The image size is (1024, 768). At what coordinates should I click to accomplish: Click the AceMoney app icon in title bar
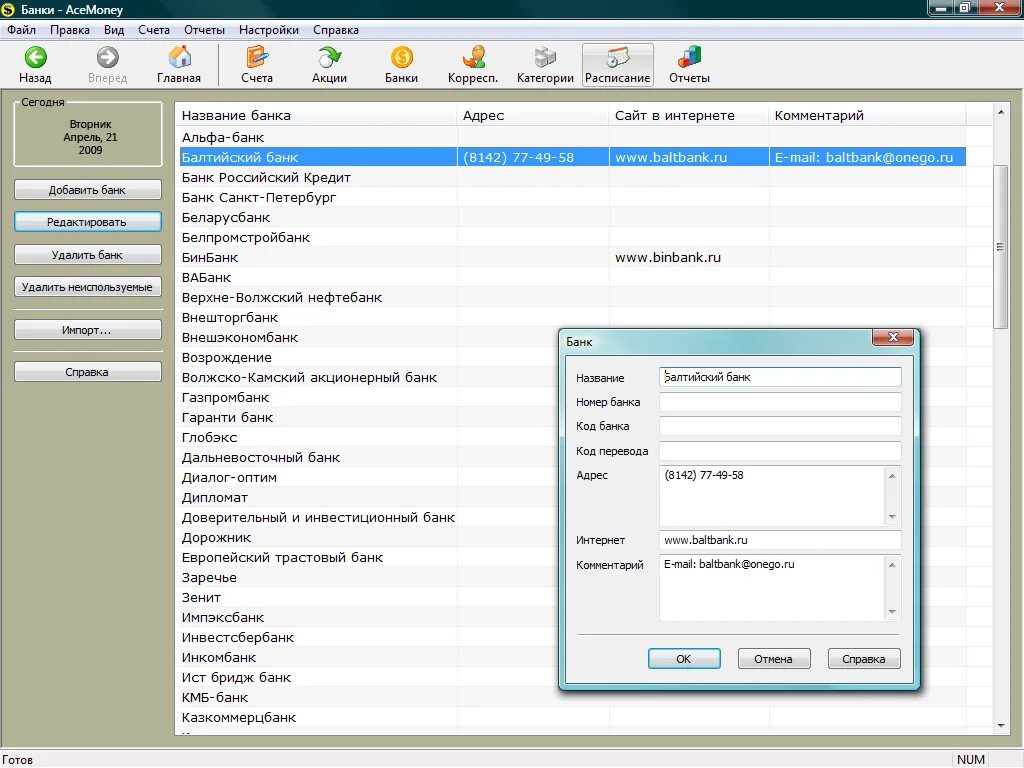point(8,9)
